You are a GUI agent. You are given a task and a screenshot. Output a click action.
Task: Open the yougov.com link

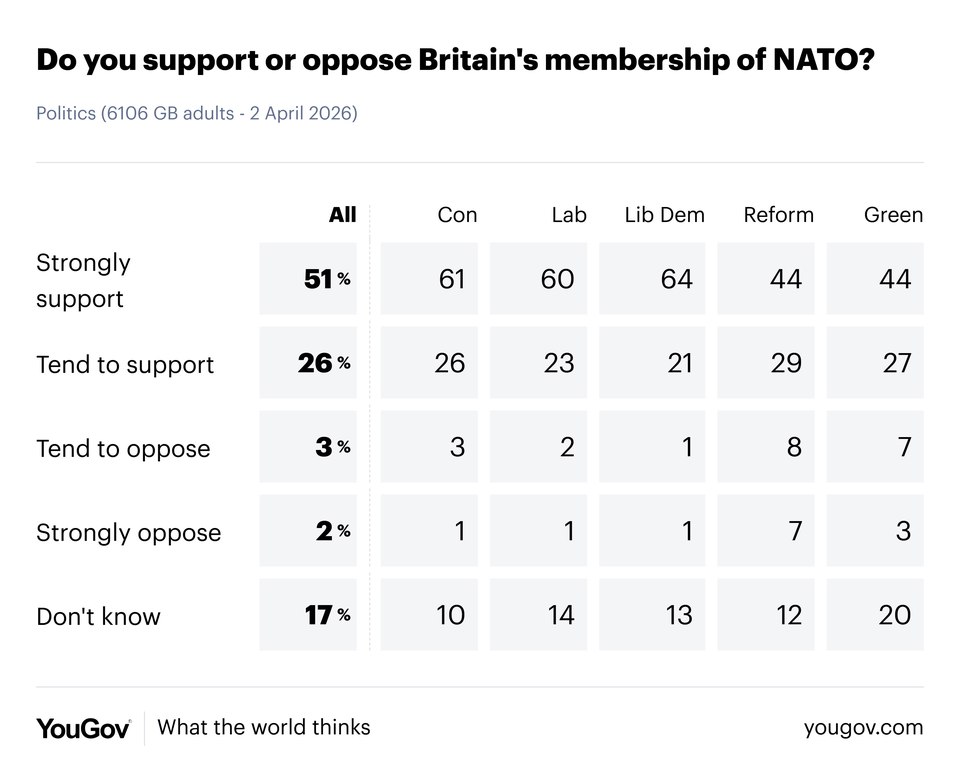pyautogui.click(x=863, y=728)
